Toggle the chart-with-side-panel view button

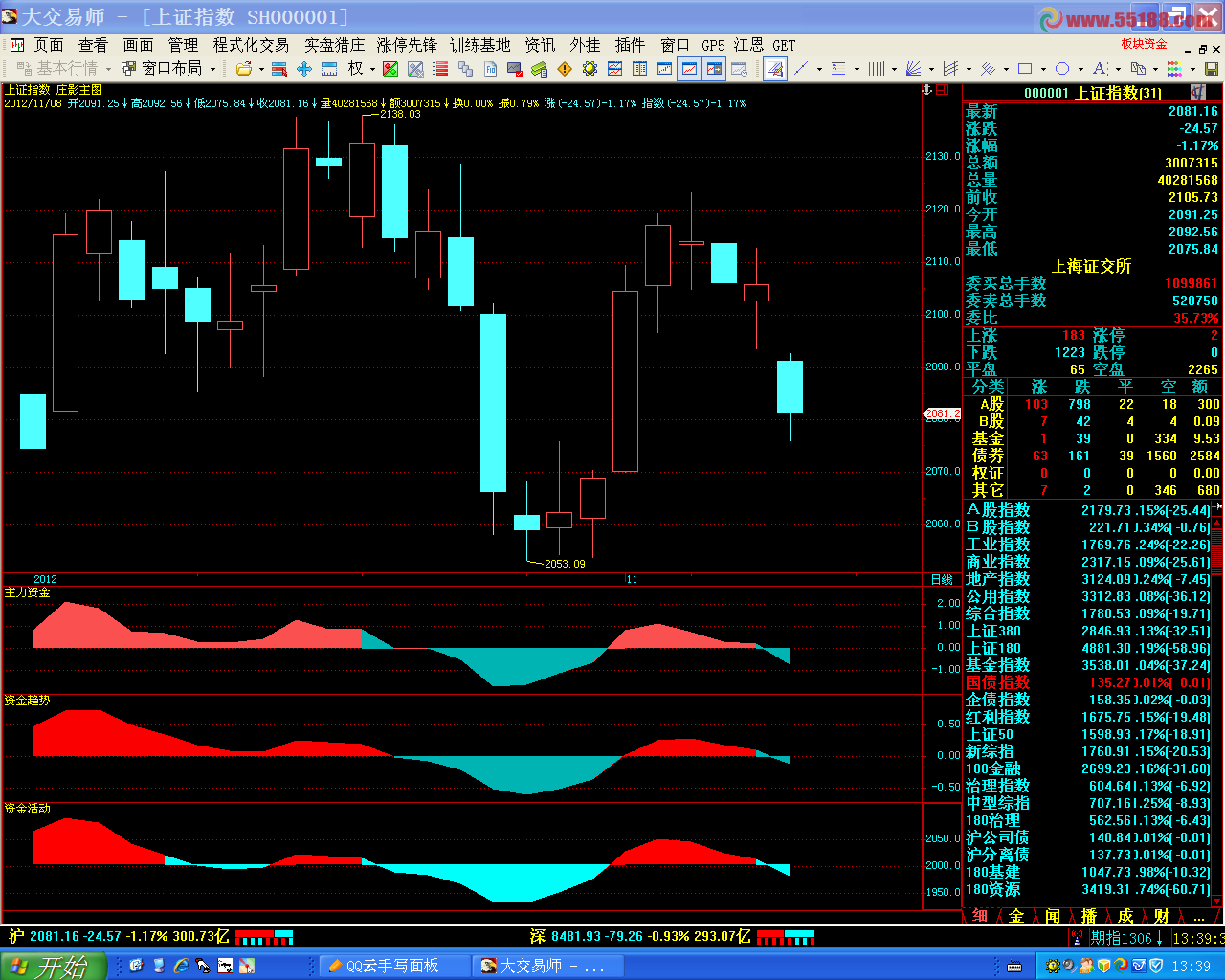click(x=714, y=69)
